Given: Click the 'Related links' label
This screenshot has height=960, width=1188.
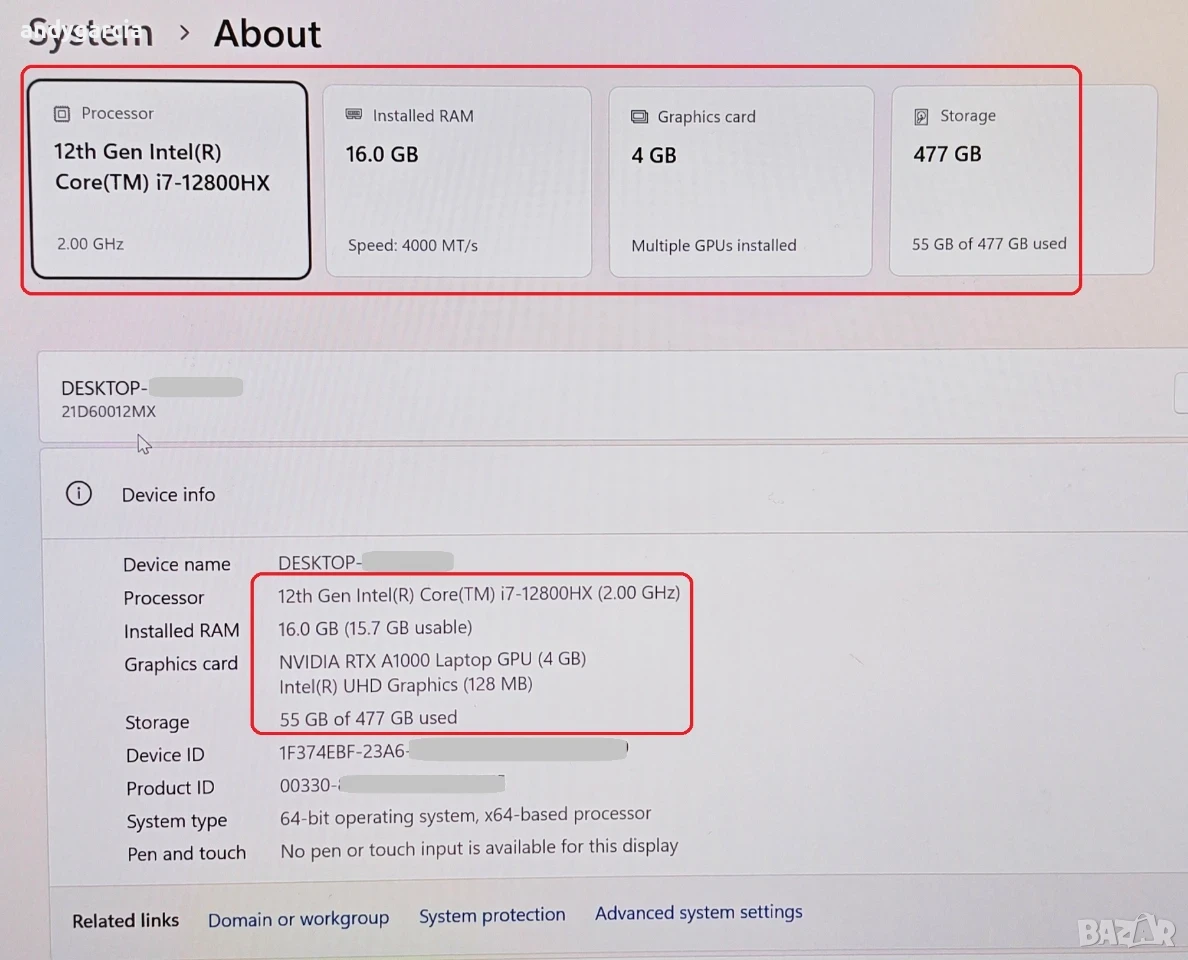Looking at the screenshot, I should pyautogui.click(x=126, y=921).
